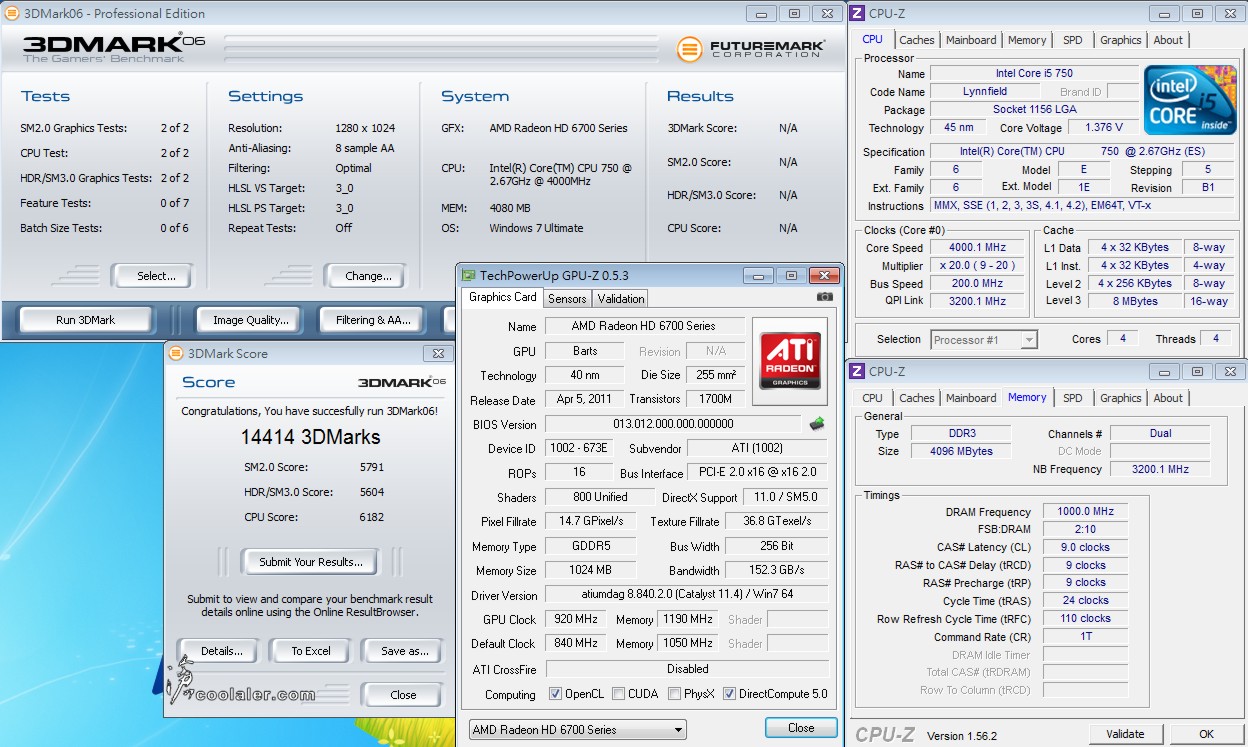Open Graphics tab in upper CPU-Z window
Viewport: 1248px width, 747px height.
click(1120, 40)
